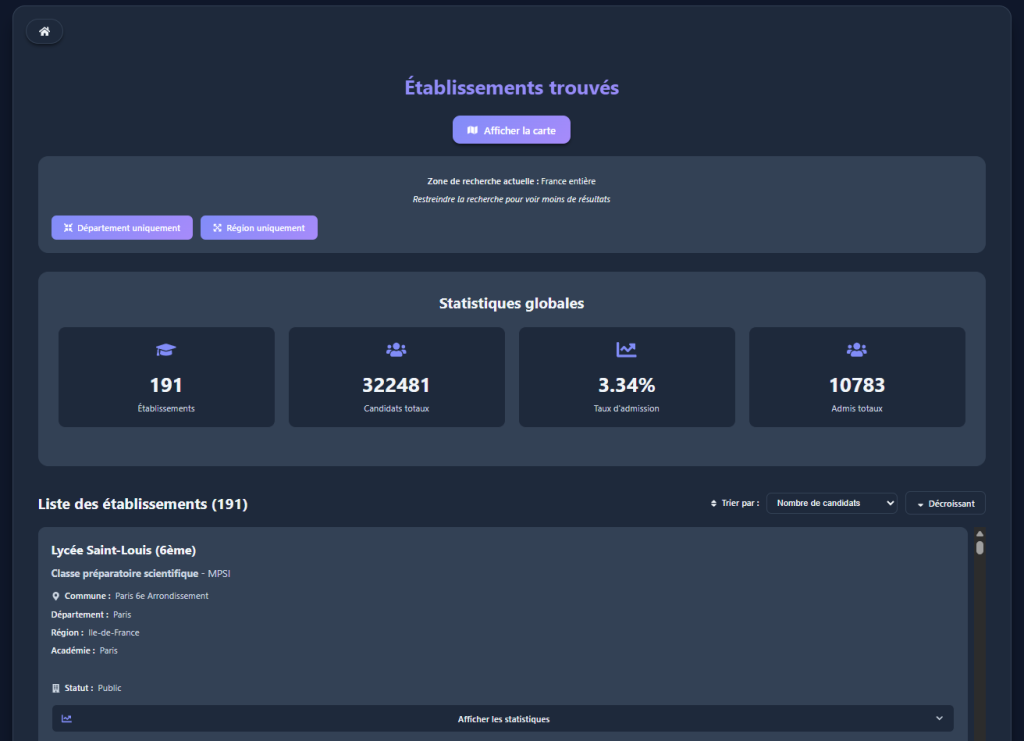Click the chart icon above Taux d'admission
Image resolution: width=1024 pixels, height=741 pixels.
point(626,350)
